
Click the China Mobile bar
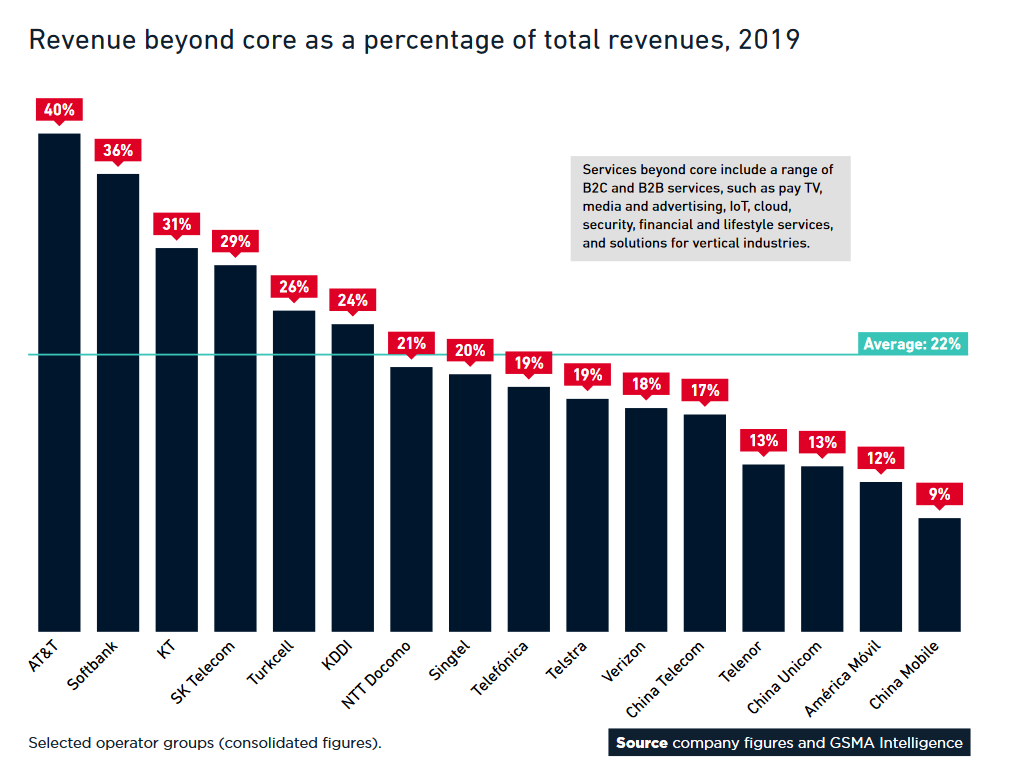(940, 575)
